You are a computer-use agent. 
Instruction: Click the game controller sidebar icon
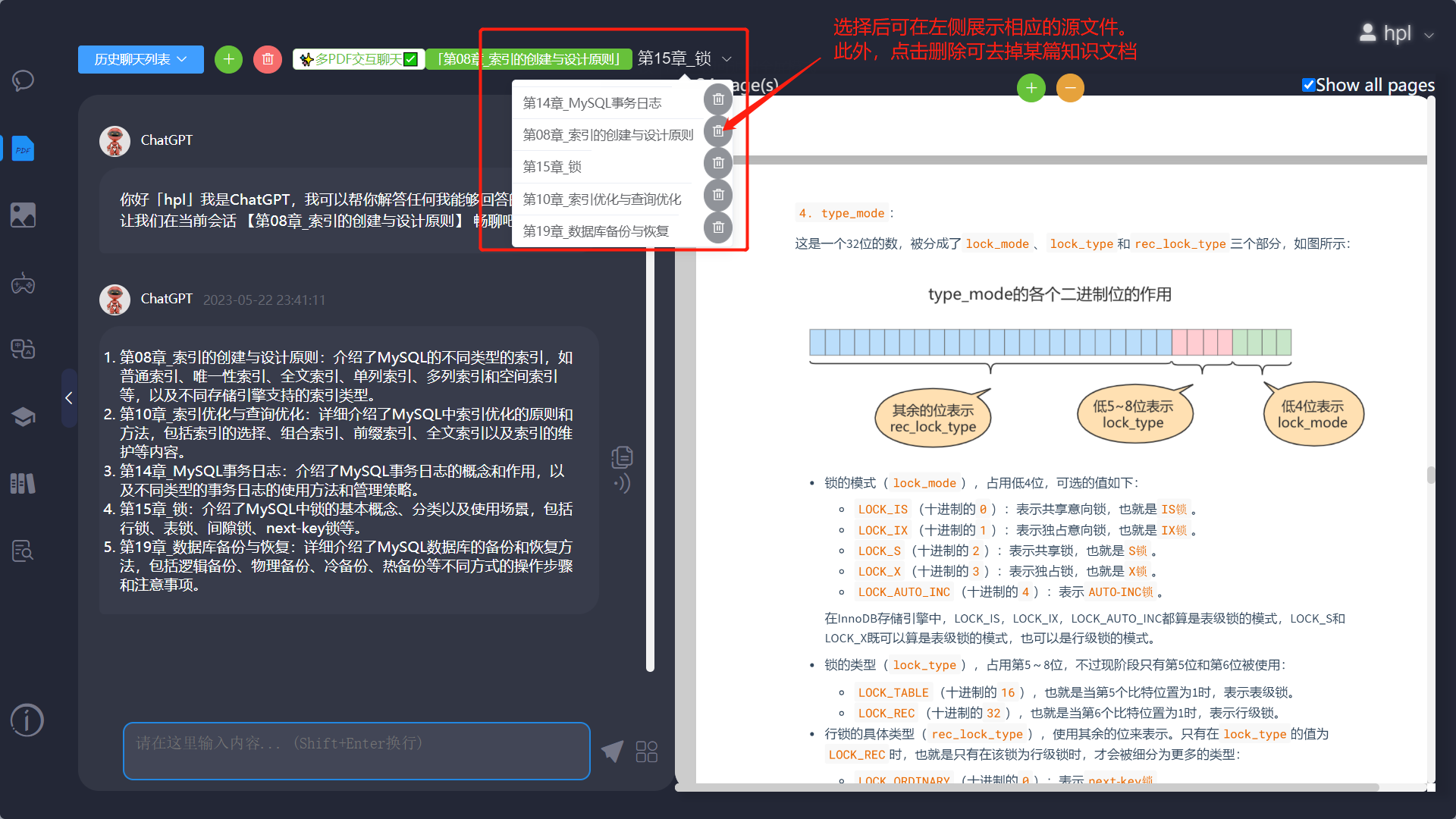point(23,284)
